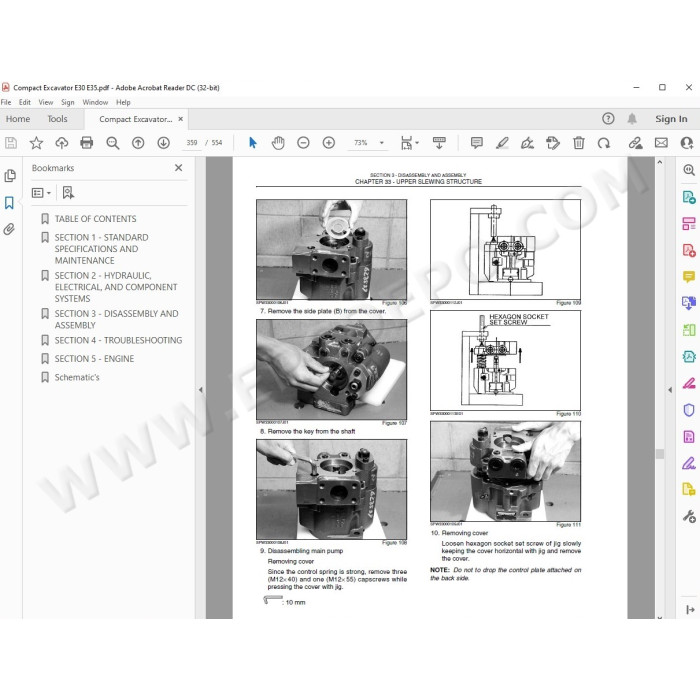Print the document with the printer icon
700x700 pixels.
click(87, 143)
